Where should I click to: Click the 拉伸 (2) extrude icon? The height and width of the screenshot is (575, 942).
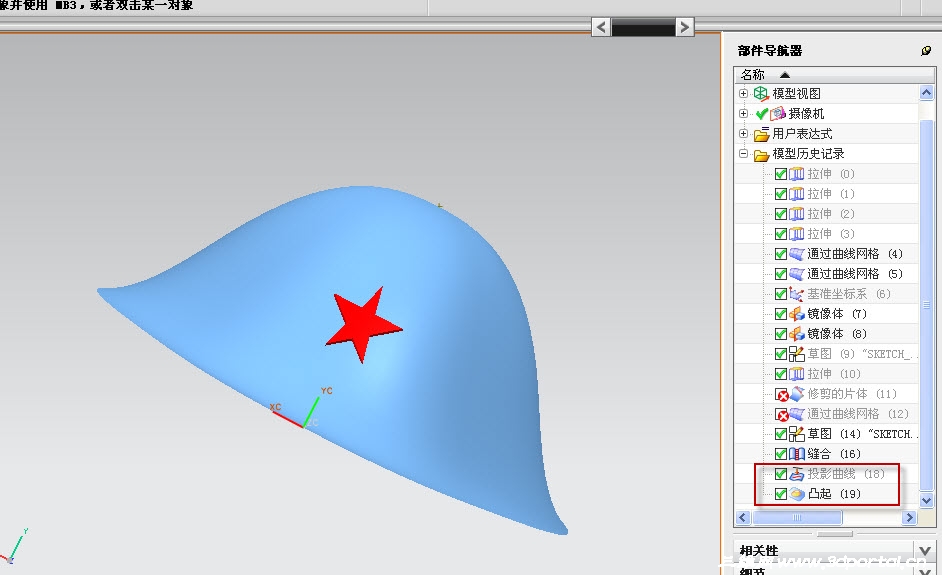(797, 214)
